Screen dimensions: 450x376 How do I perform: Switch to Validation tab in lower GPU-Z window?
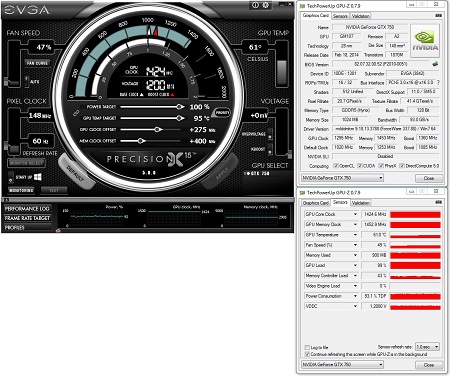coord(361,203)
